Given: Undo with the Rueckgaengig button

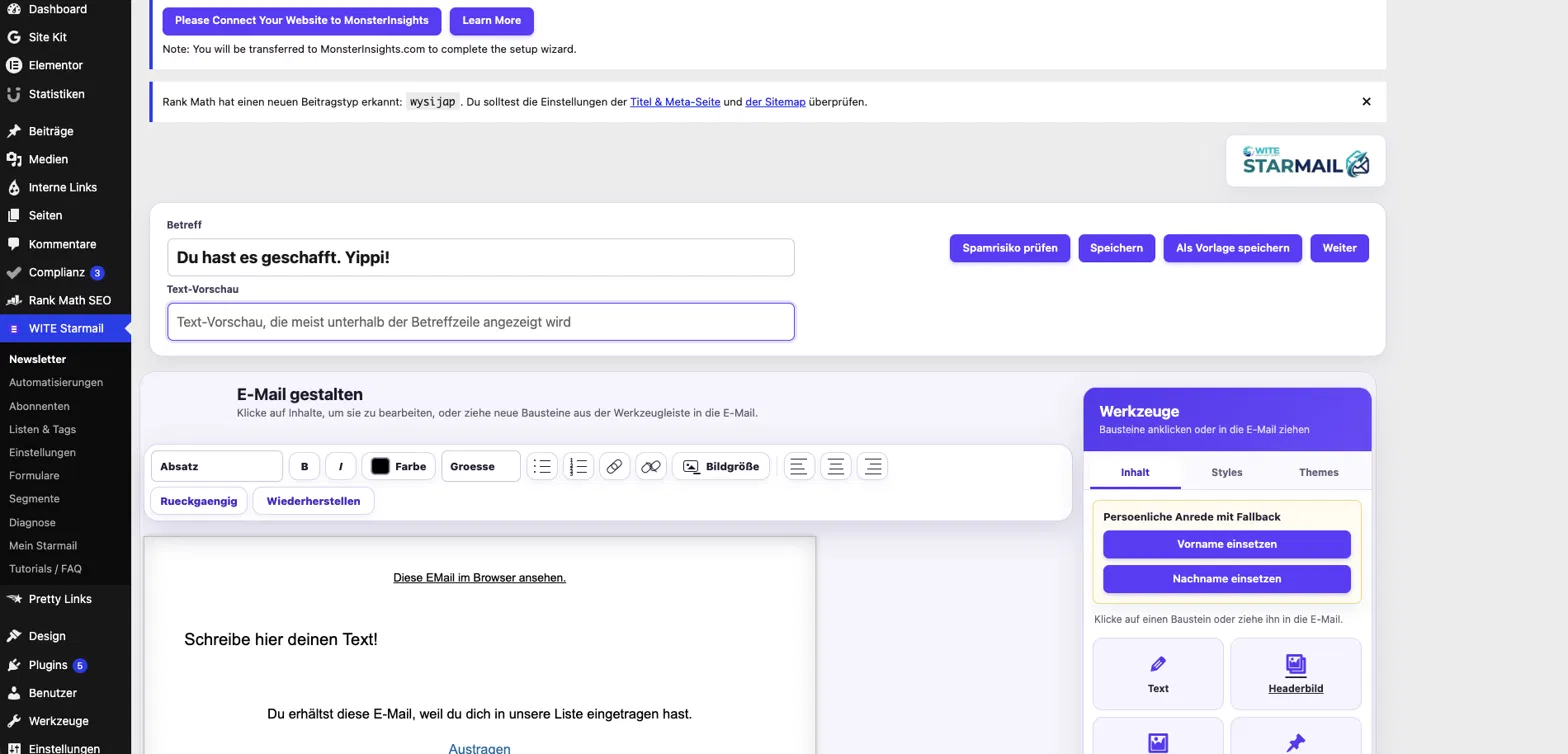Looking at the screenshot, I should [x=199, y=501].
